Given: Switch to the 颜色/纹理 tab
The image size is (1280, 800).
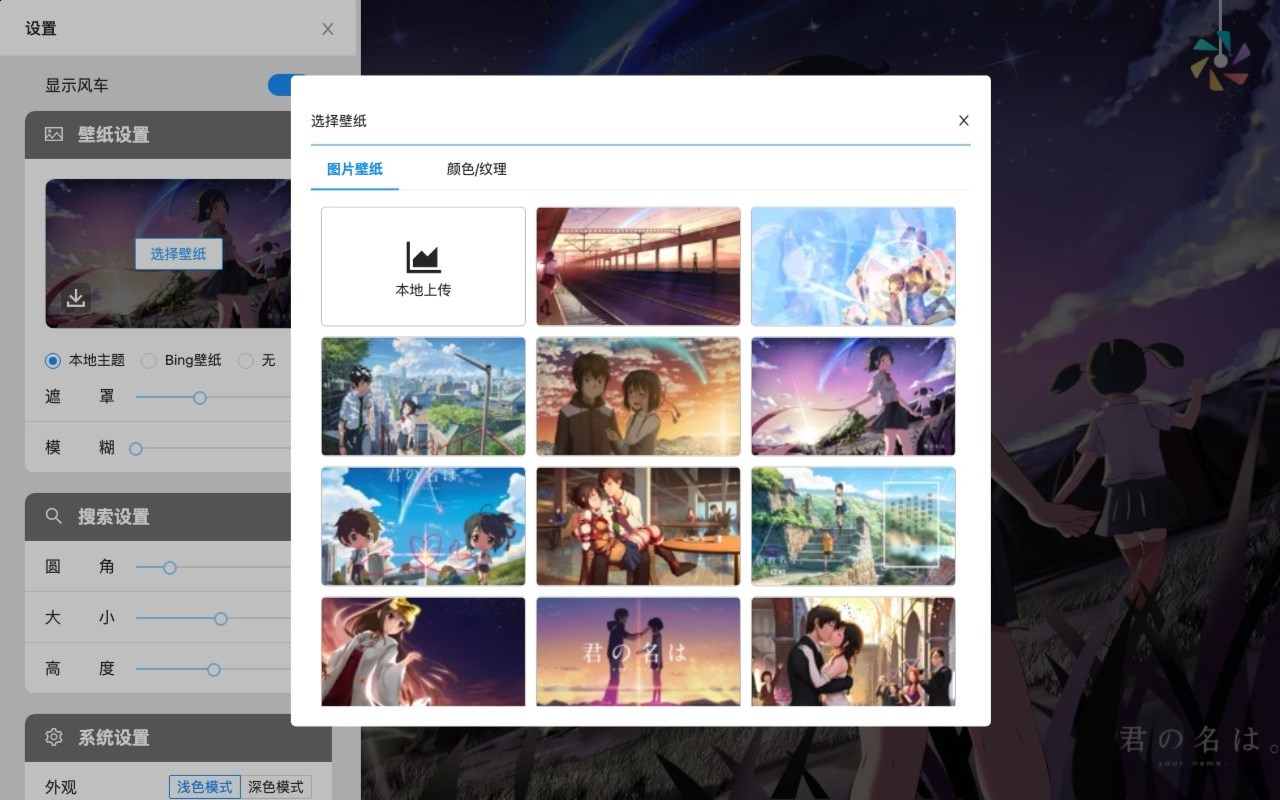Looking at the screenshot, I should (x=477, y=169).
